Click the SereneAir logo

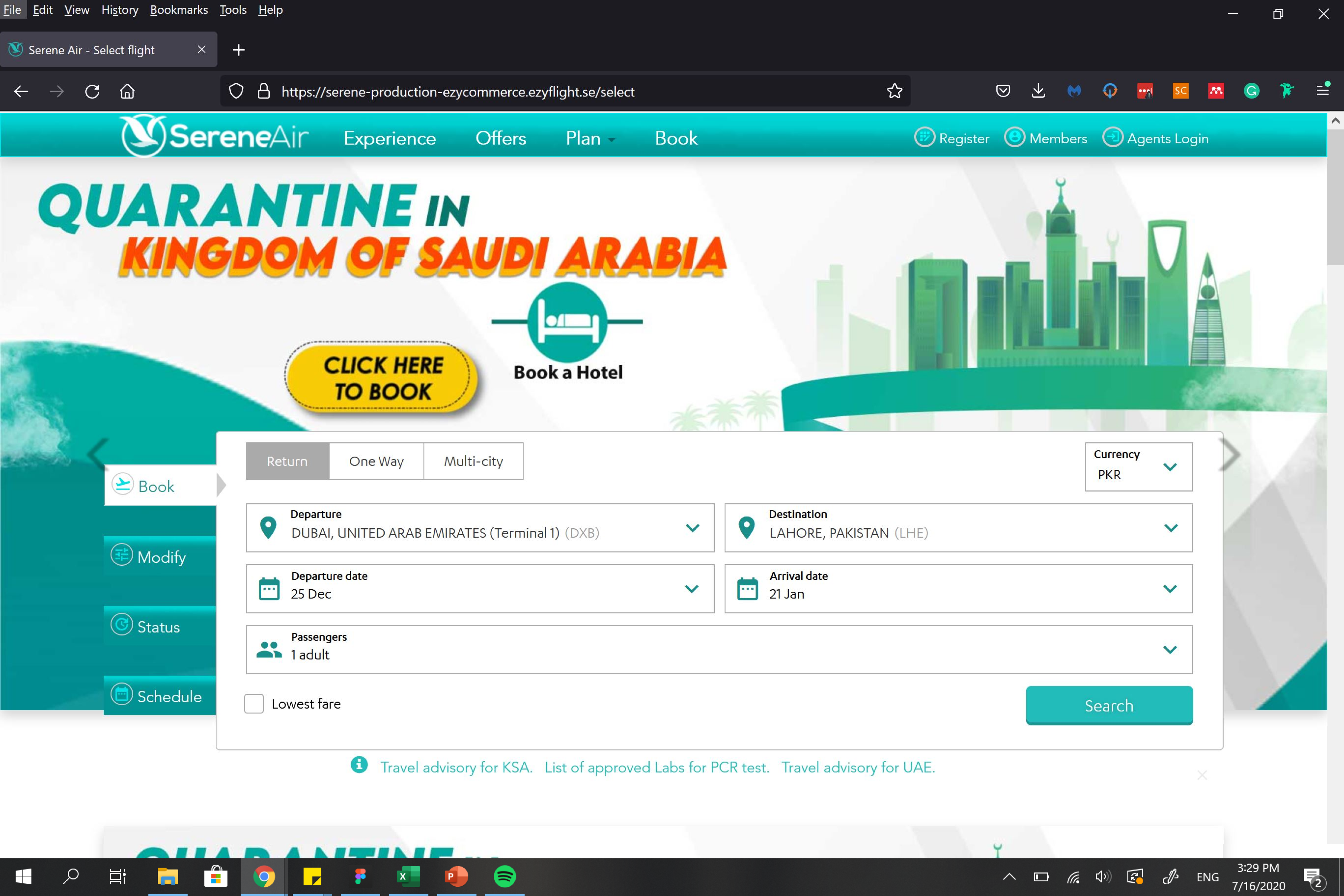click(214, 136)
